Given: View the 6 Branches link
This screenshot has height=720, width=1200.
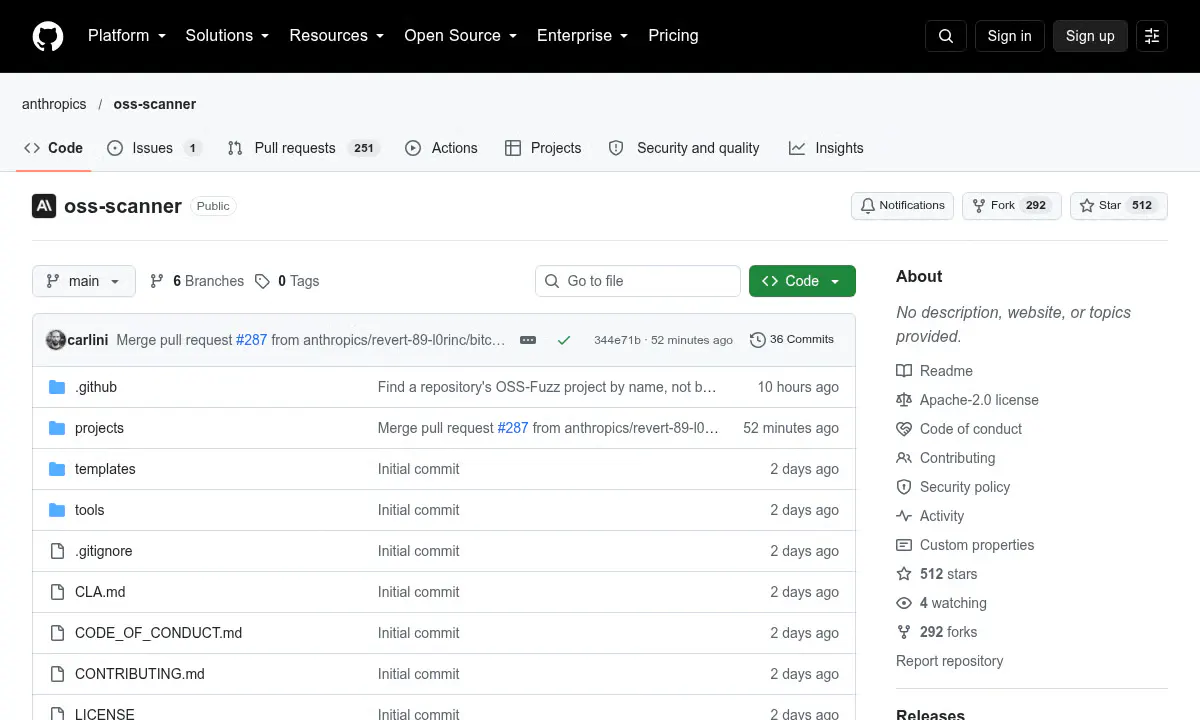Looking at the screenshot, I should pos(197,281).
